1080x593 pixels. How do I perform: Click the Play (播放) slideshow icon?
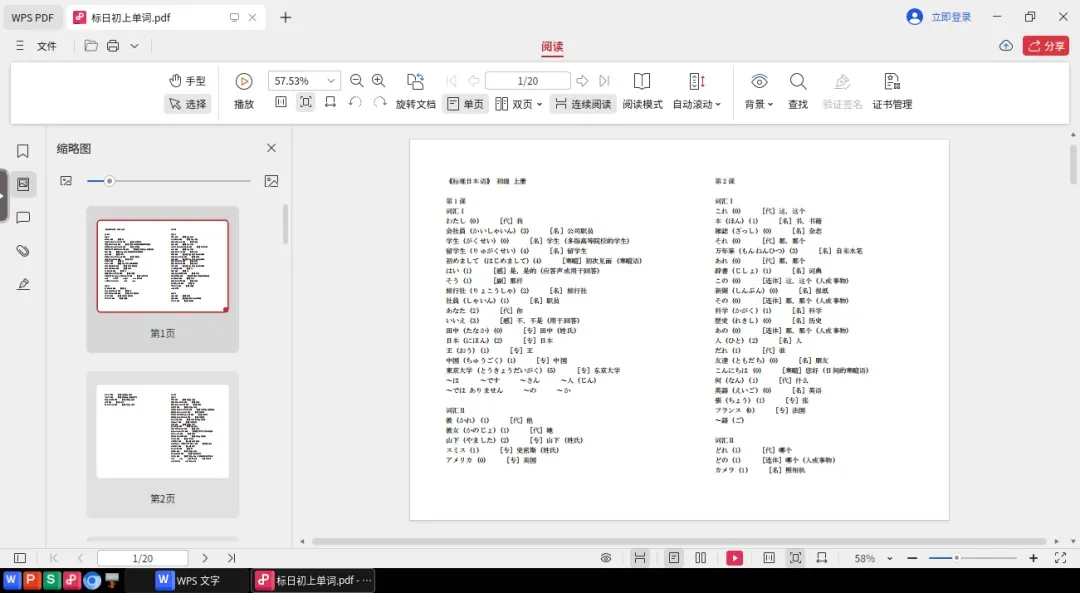(x=244, y=81)
